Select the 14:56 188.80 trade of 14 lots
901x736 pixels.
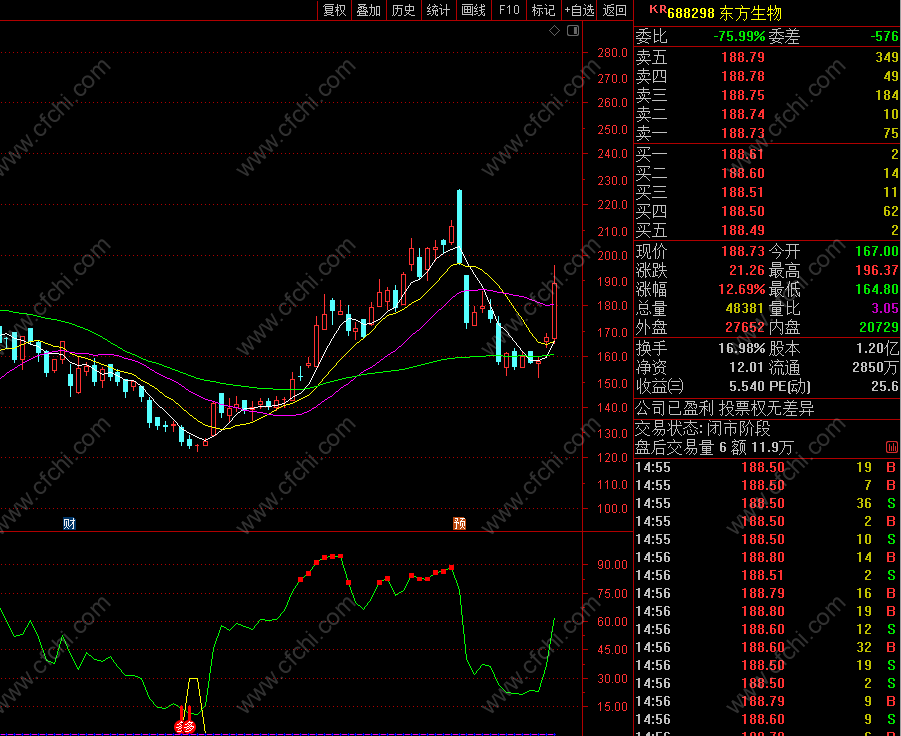(x=767, y=557)
